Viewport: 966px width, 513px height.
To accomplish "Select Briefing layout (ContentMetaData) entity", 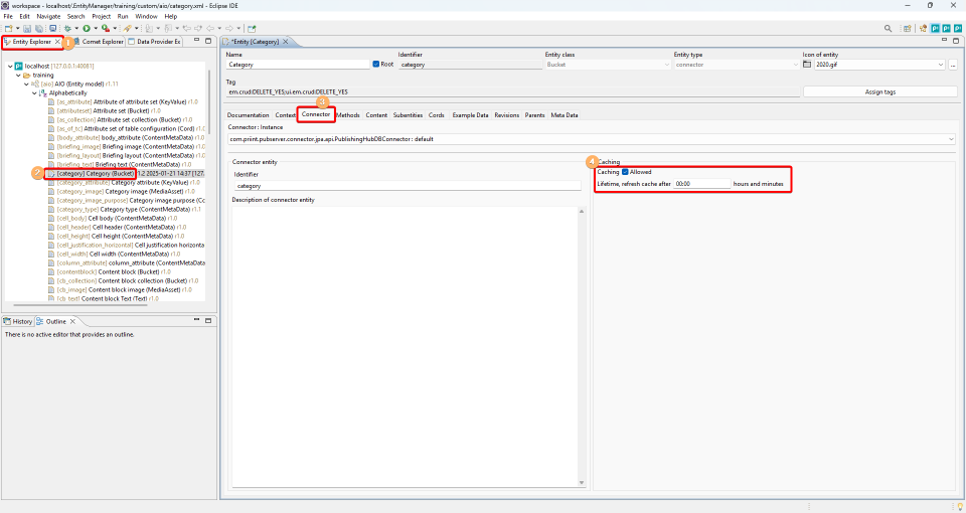I will 126,156.
